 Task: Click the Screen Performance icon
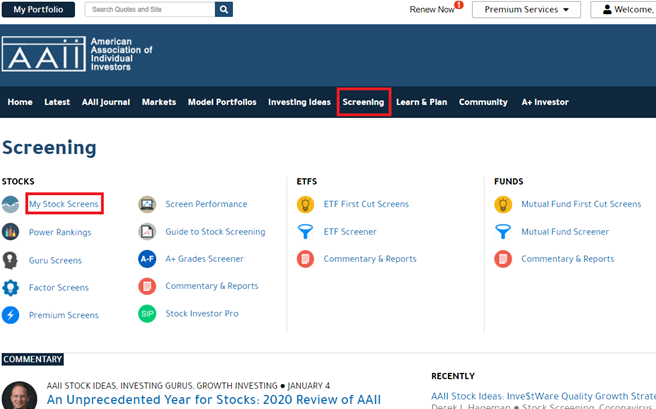click(x=147, y=204)
